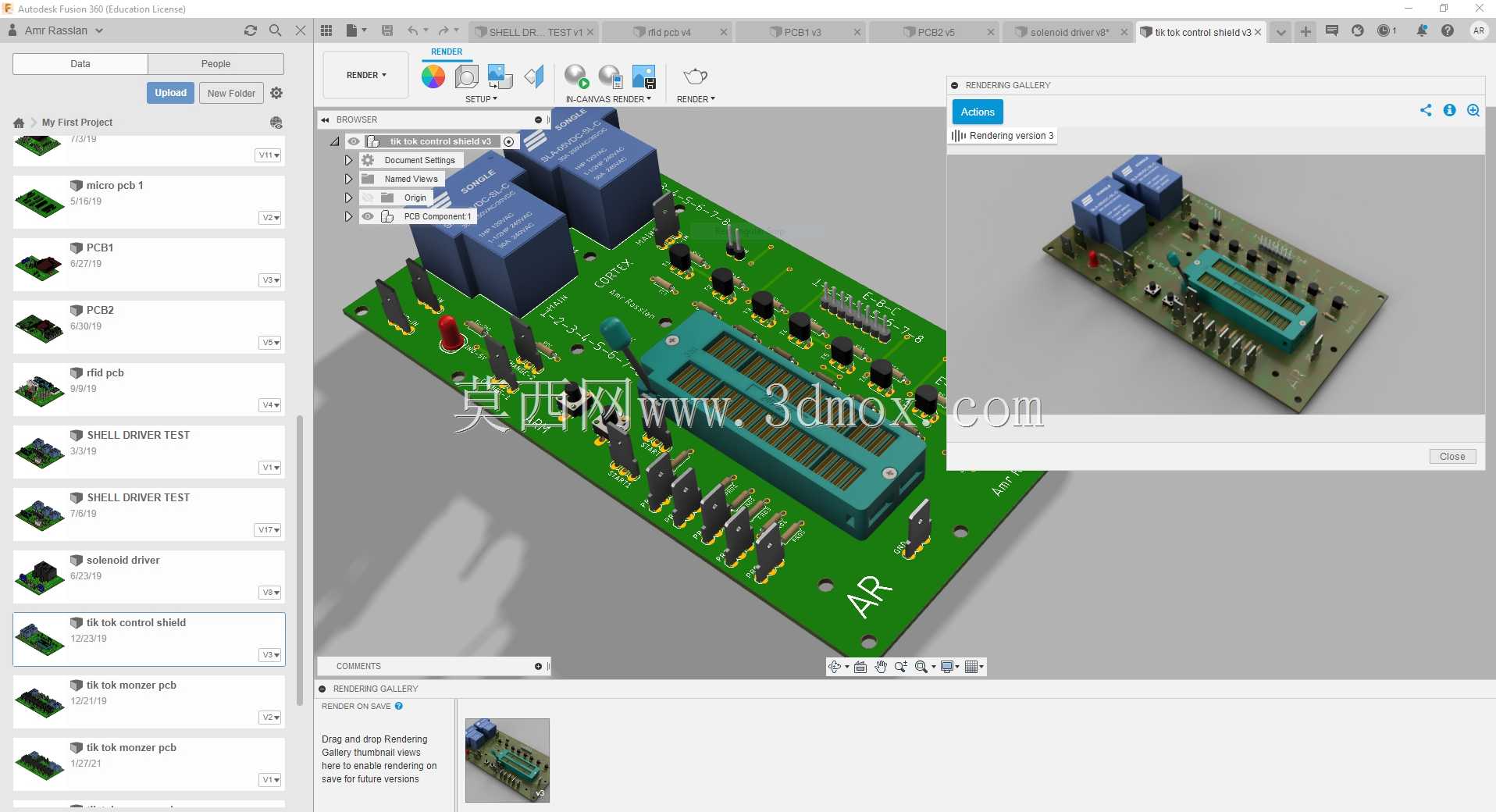Switch to the solenoid driver v8 tab
Image resolution: width=1496 pixels, height=812 pixels.
[x=1069, y=32]
